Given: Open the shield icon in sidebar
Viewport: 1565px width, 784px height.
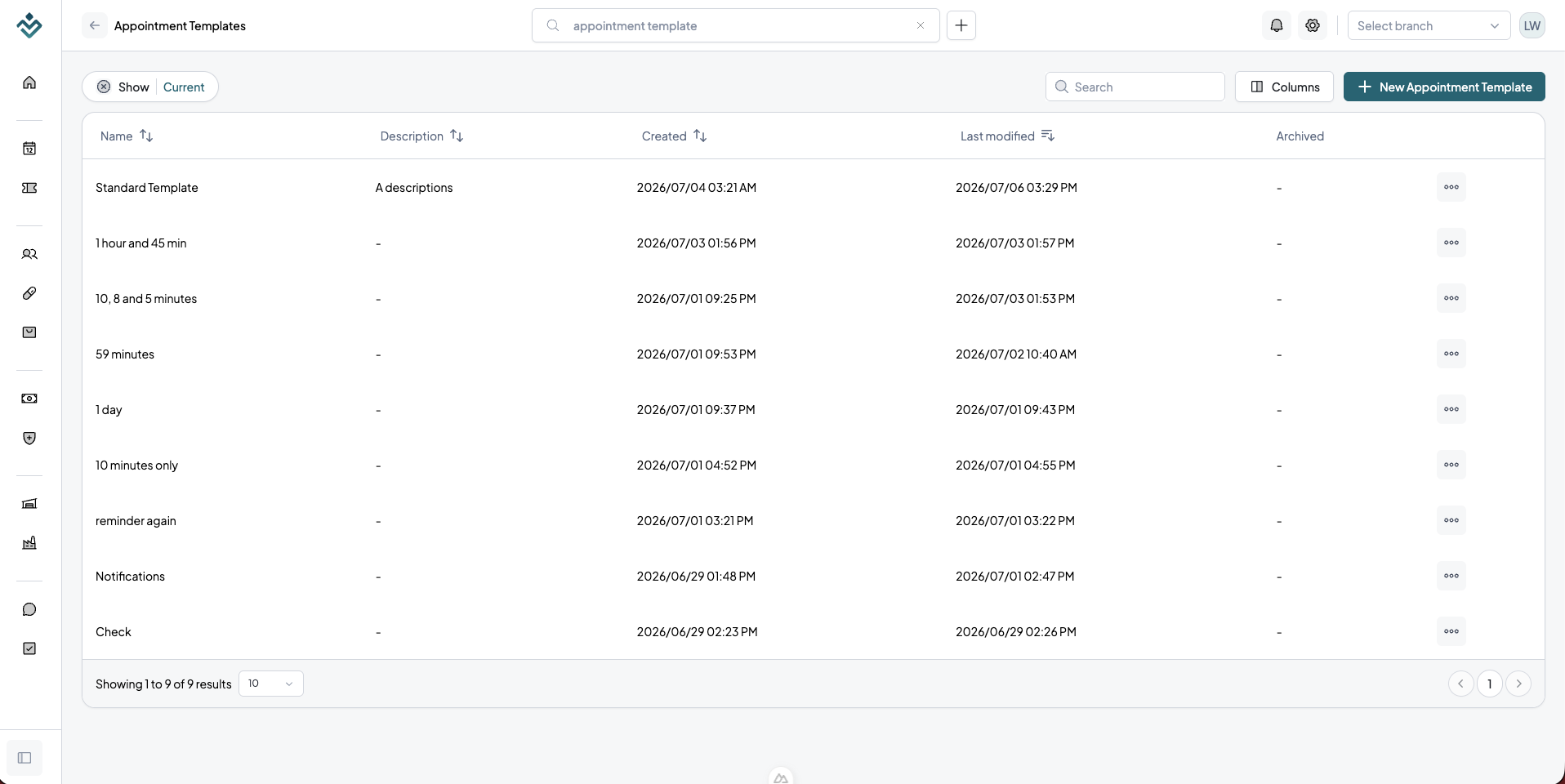Looking at the screenshot, I should coord(29,439).
